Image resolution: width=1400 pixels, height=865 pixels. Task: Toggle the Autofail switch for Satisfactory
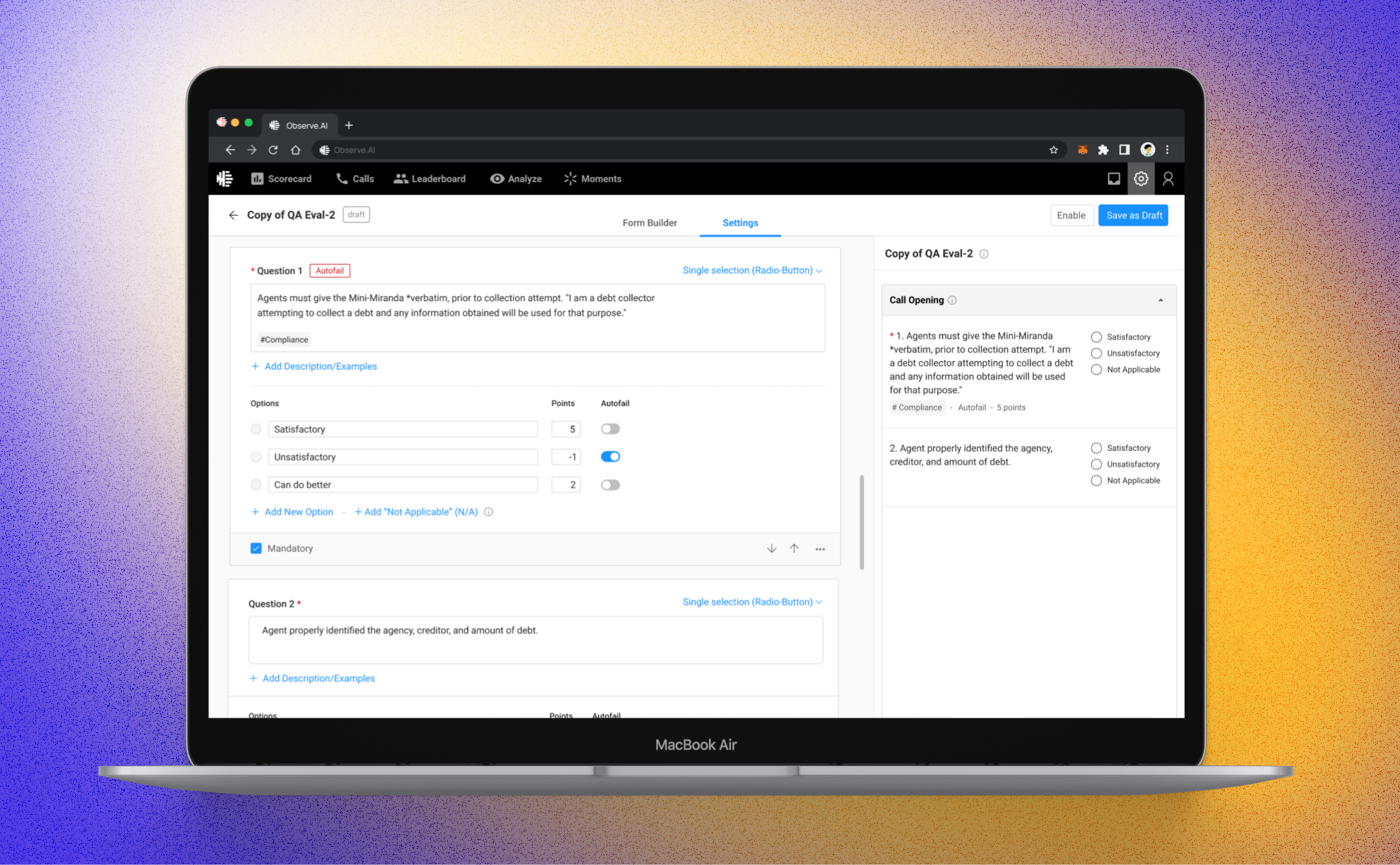(x=610, y=429)
